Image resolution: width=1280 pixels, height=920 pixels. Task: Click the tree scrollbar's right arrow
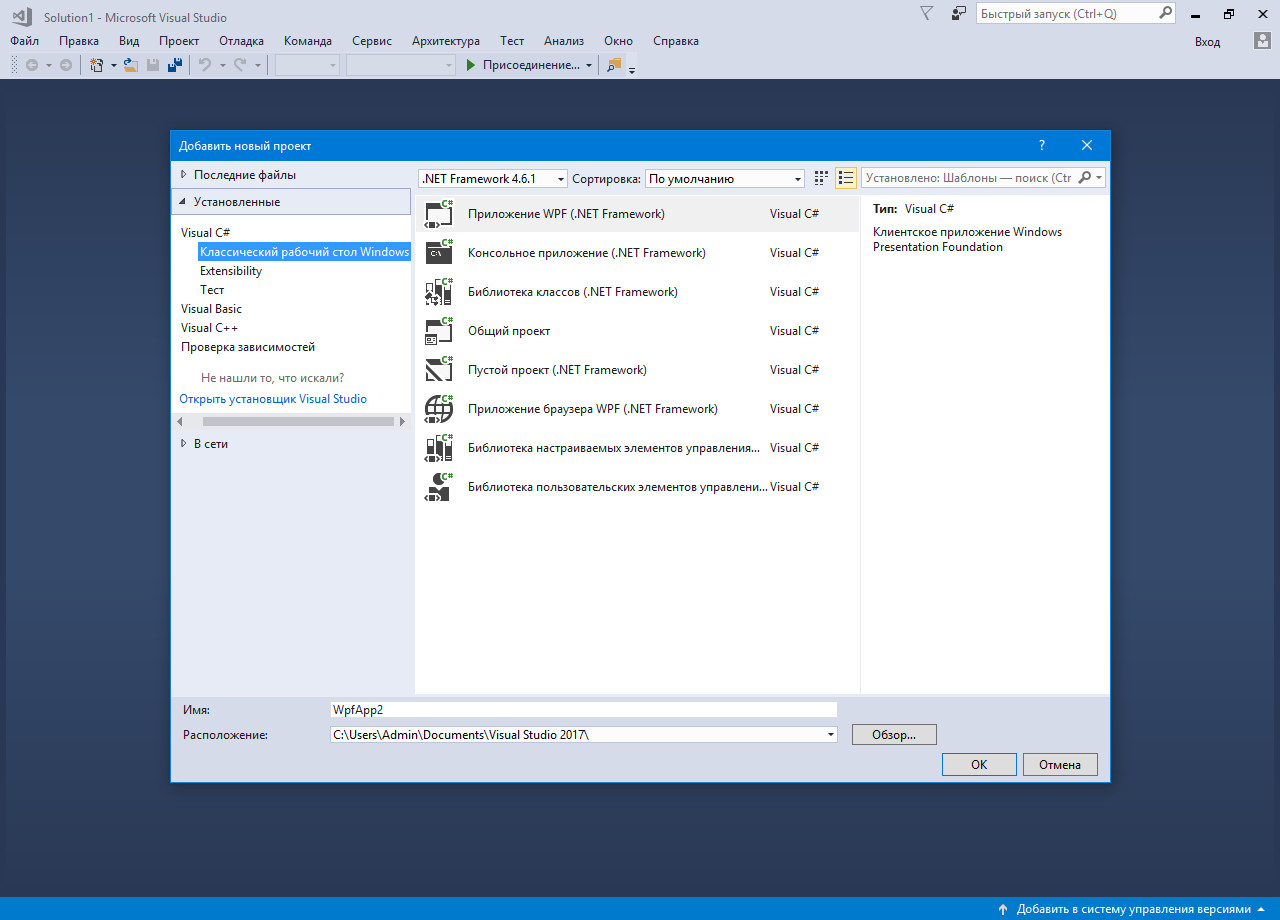pyautogui.click(x=403, y=422)
